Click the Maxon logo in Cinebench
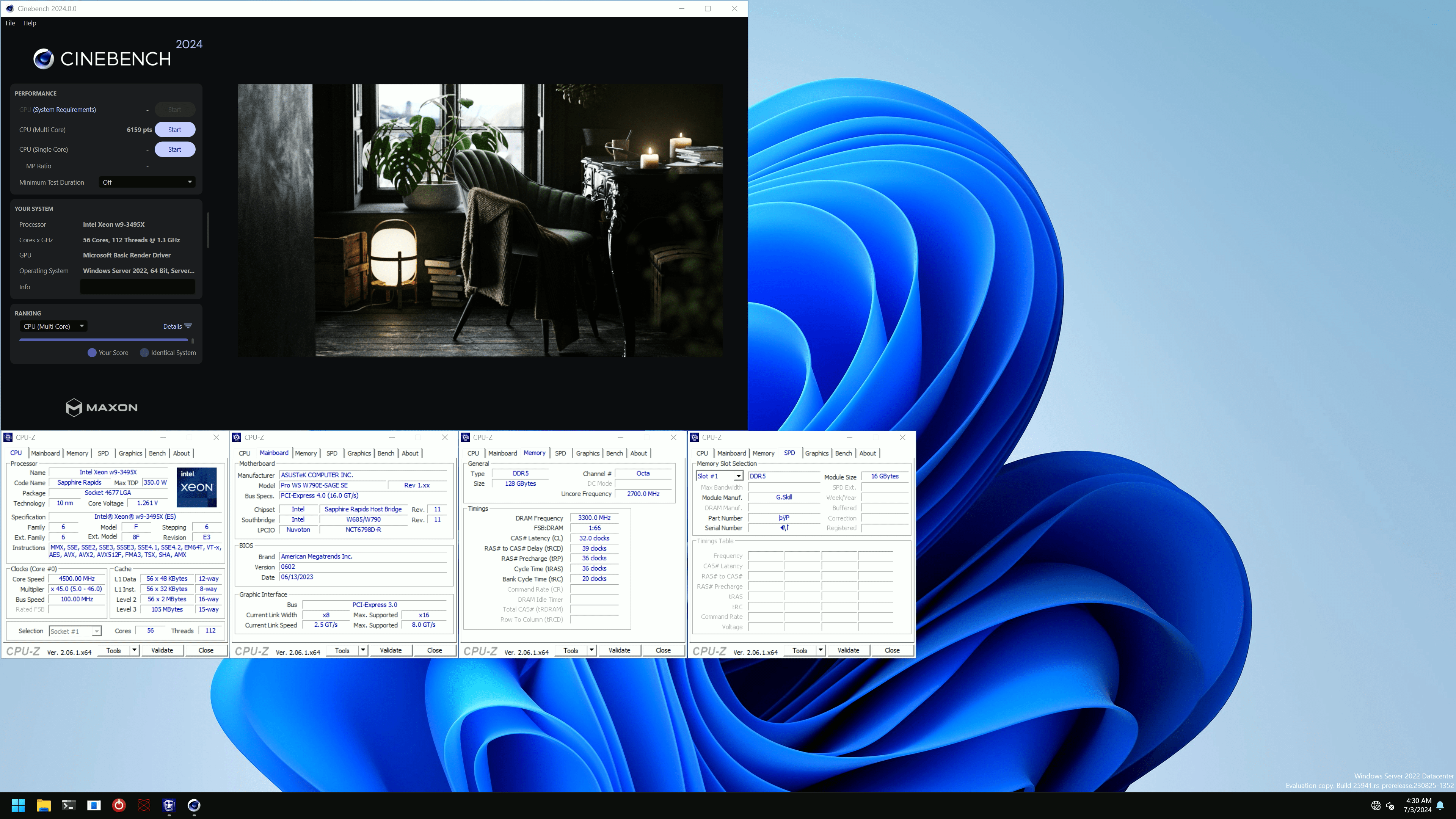This screenshot has height=819, width=1456. coord(102,407)
